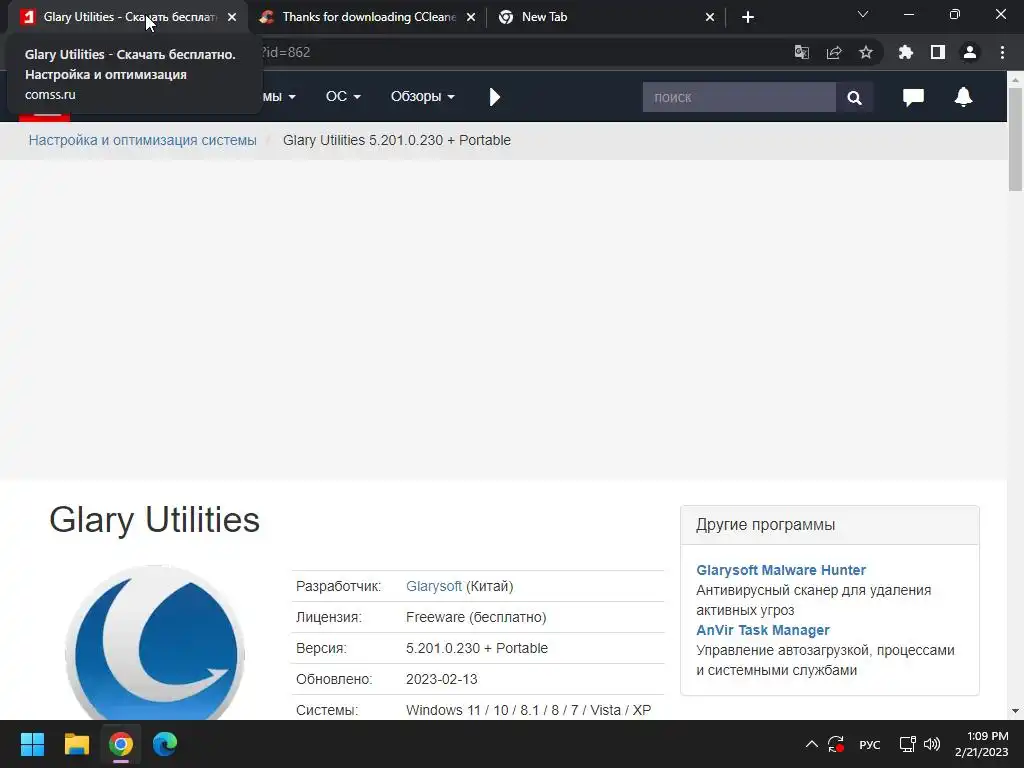Click the address bar URL text
This screenshot has height=768, width=1024.
click(x=286, y=52)
